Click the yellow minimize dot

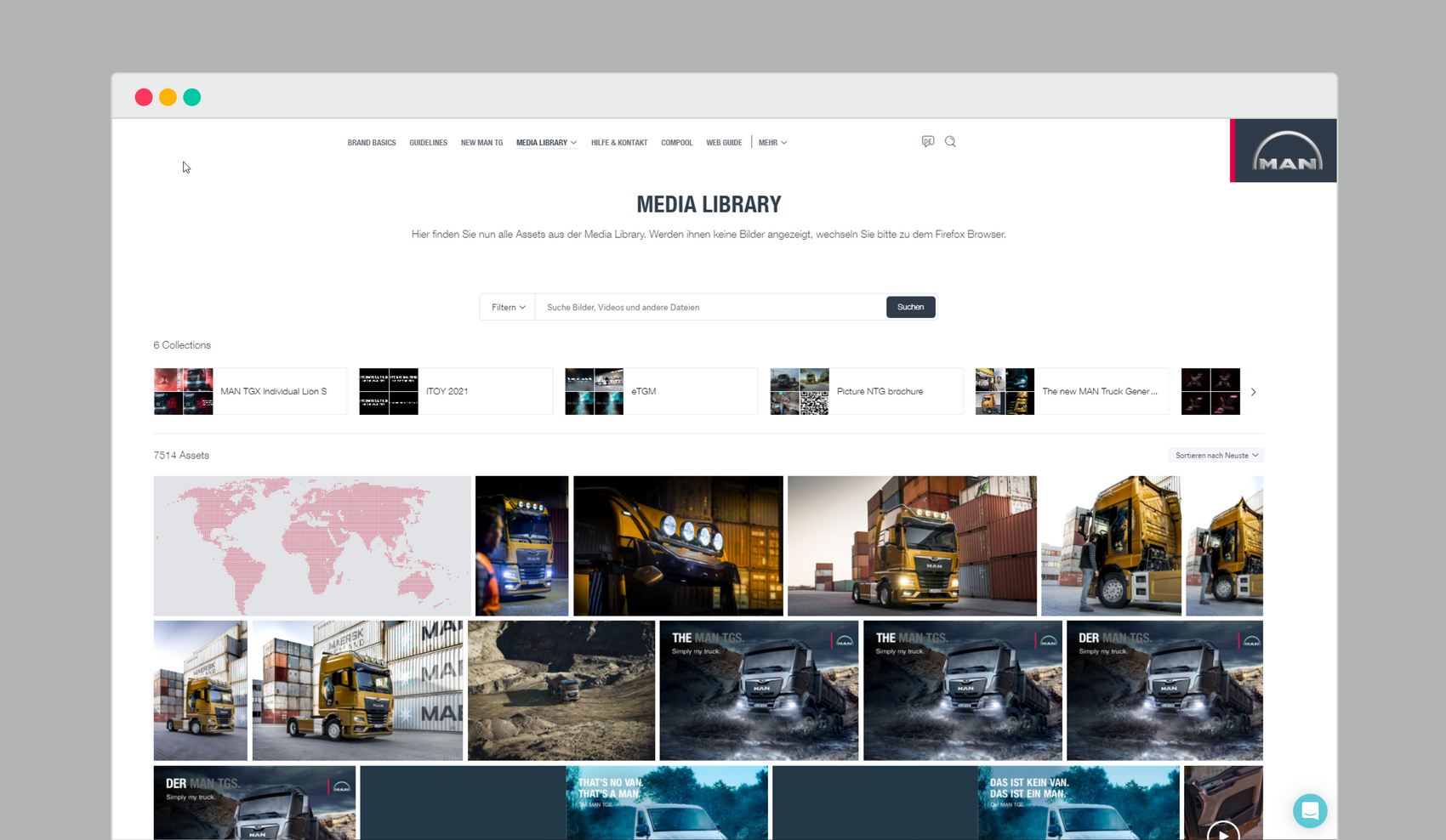168,97
